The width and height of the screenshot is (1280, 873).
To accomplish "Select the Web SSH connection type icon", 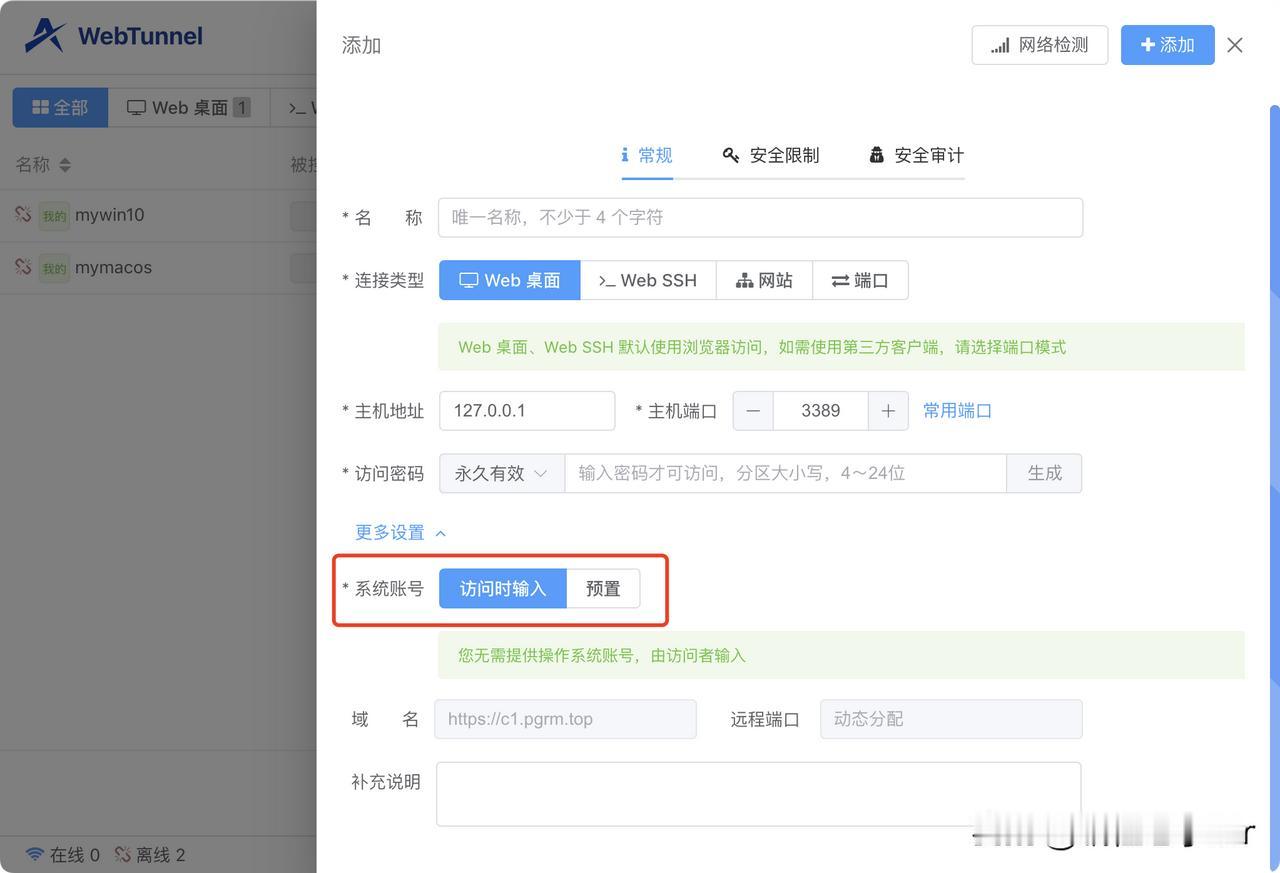I will 606,280.
